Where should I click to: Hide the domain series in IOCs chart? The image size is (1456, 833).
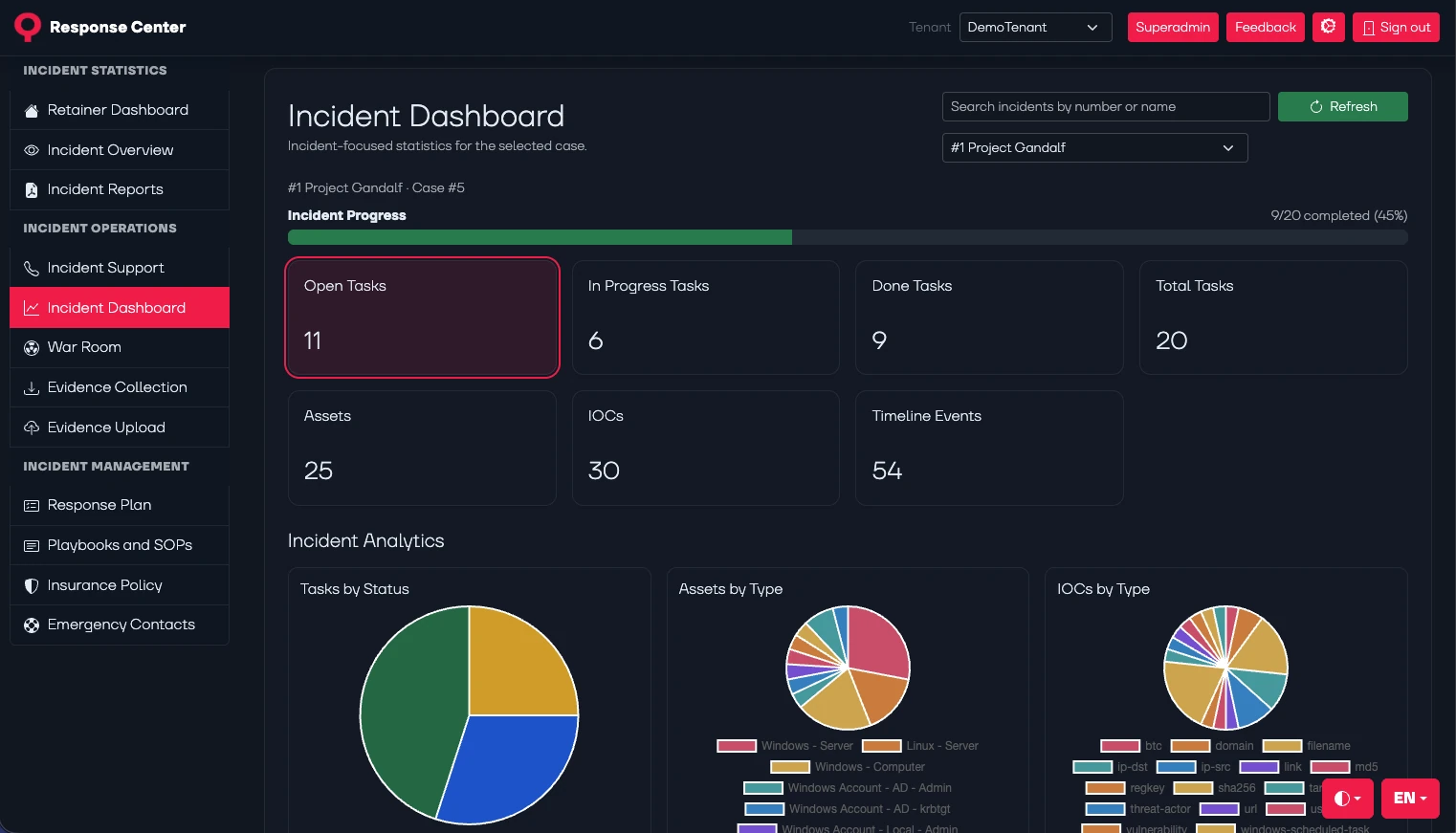(1212, 746)
